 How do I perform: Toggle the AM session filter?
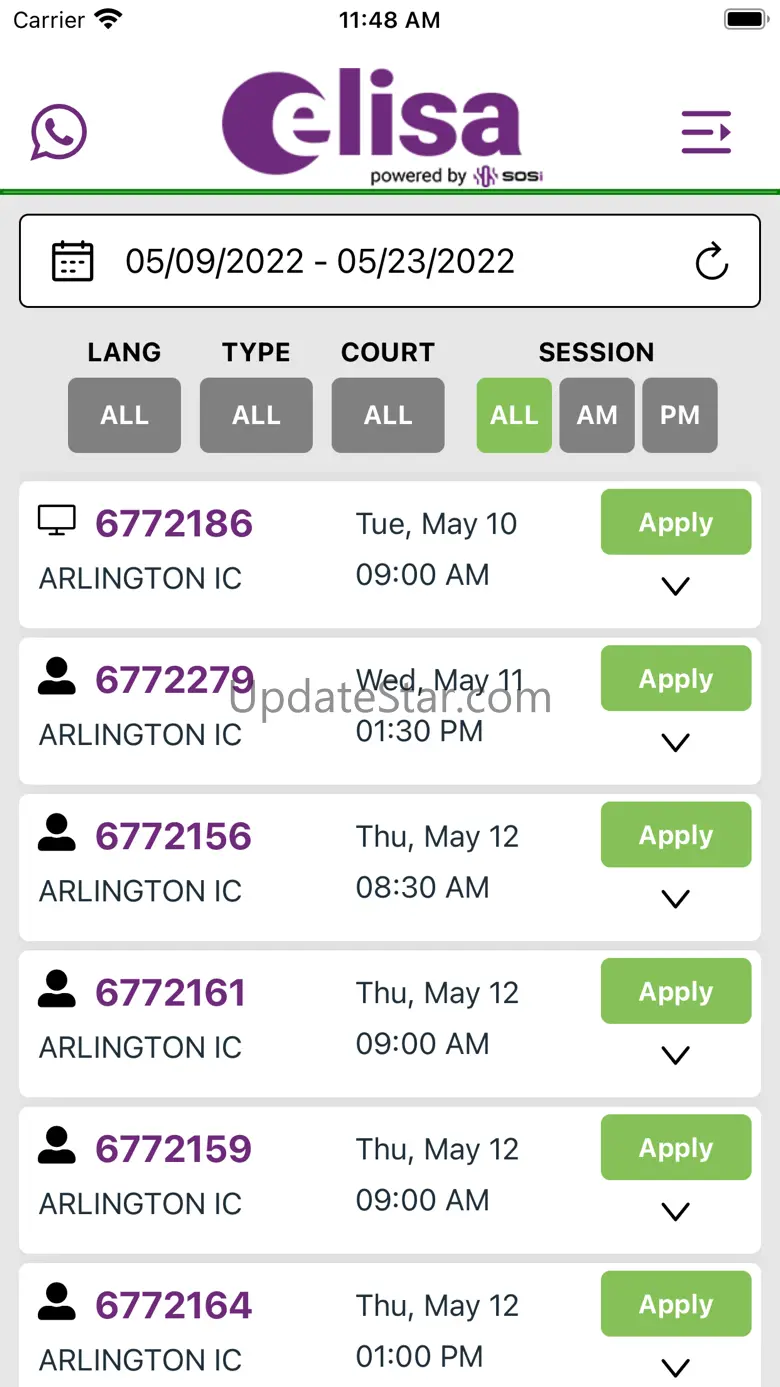click(x=597, y=415)
